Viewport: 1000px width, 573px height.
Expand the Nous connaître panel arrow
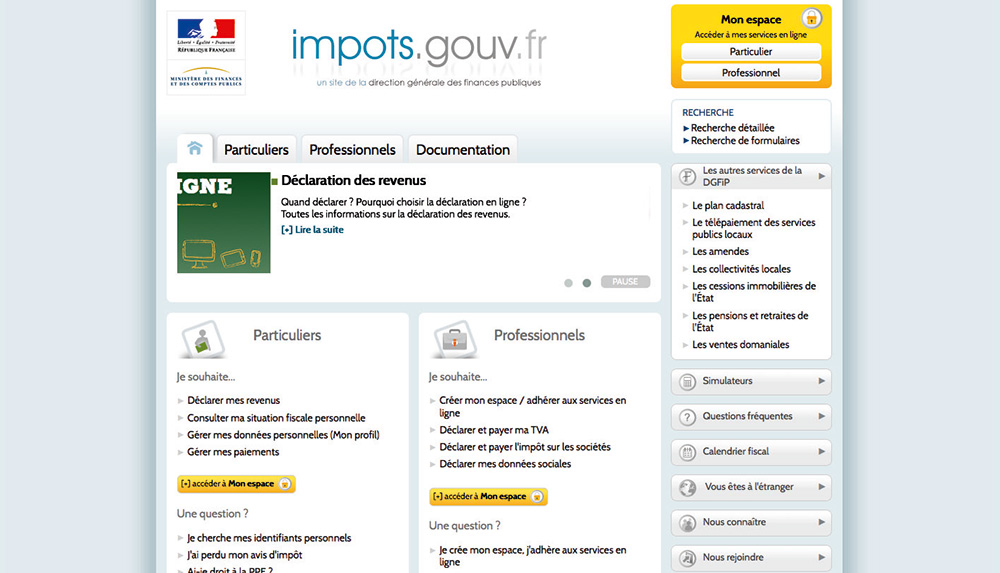pyautogui.click(x=821, y=522)
